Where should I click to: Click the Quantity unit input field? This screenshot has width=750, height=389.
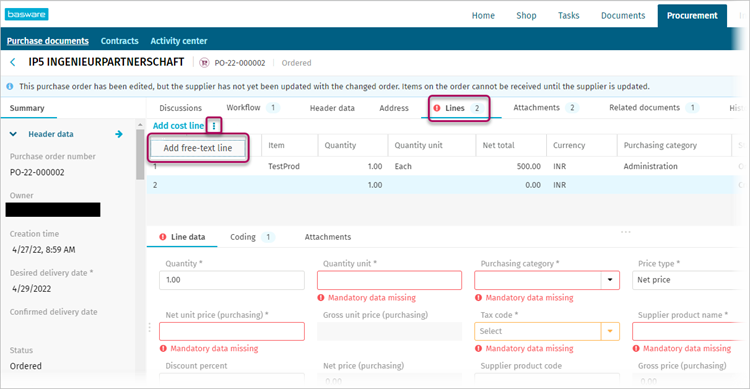(x=389, y=280)
